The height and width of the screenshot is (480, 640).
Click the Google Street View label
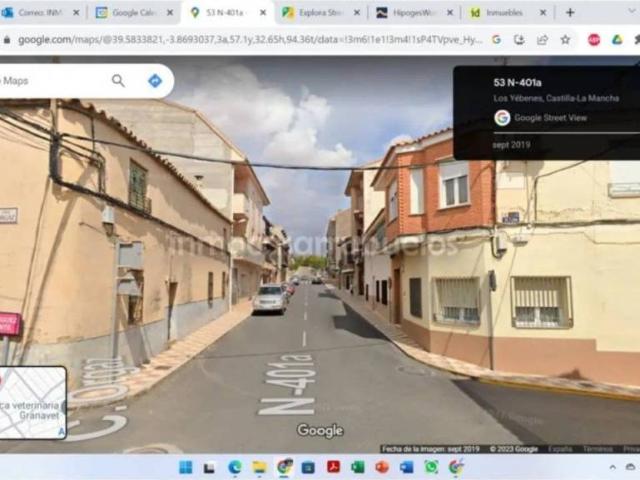pos(550,118)
